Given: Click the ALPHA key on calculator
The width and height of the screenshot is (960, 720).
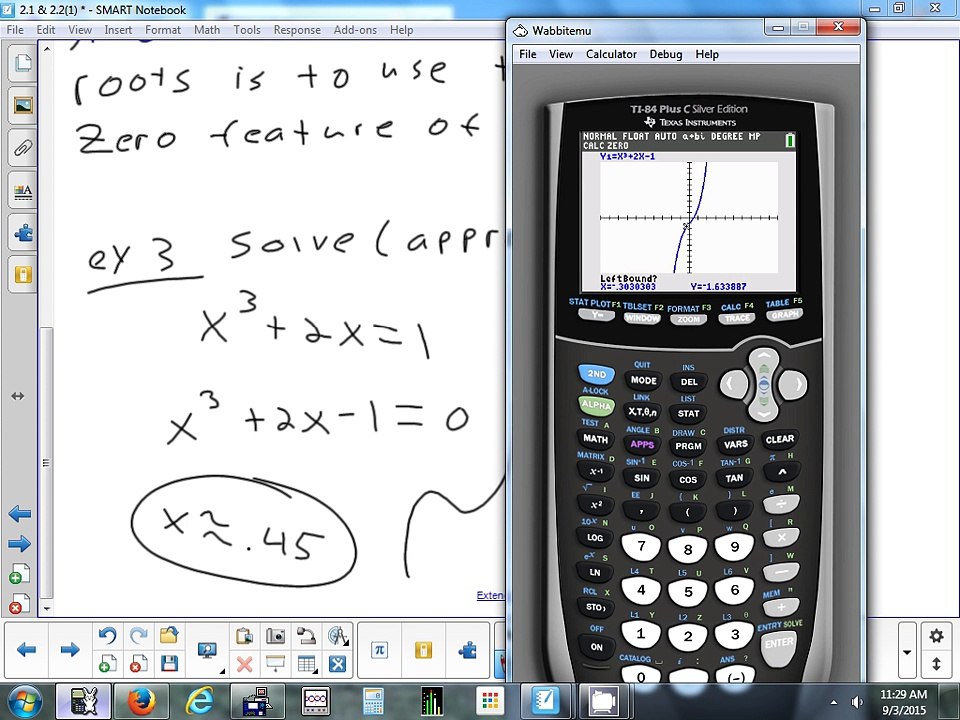Looking at the screenshot, I should 596,405.
